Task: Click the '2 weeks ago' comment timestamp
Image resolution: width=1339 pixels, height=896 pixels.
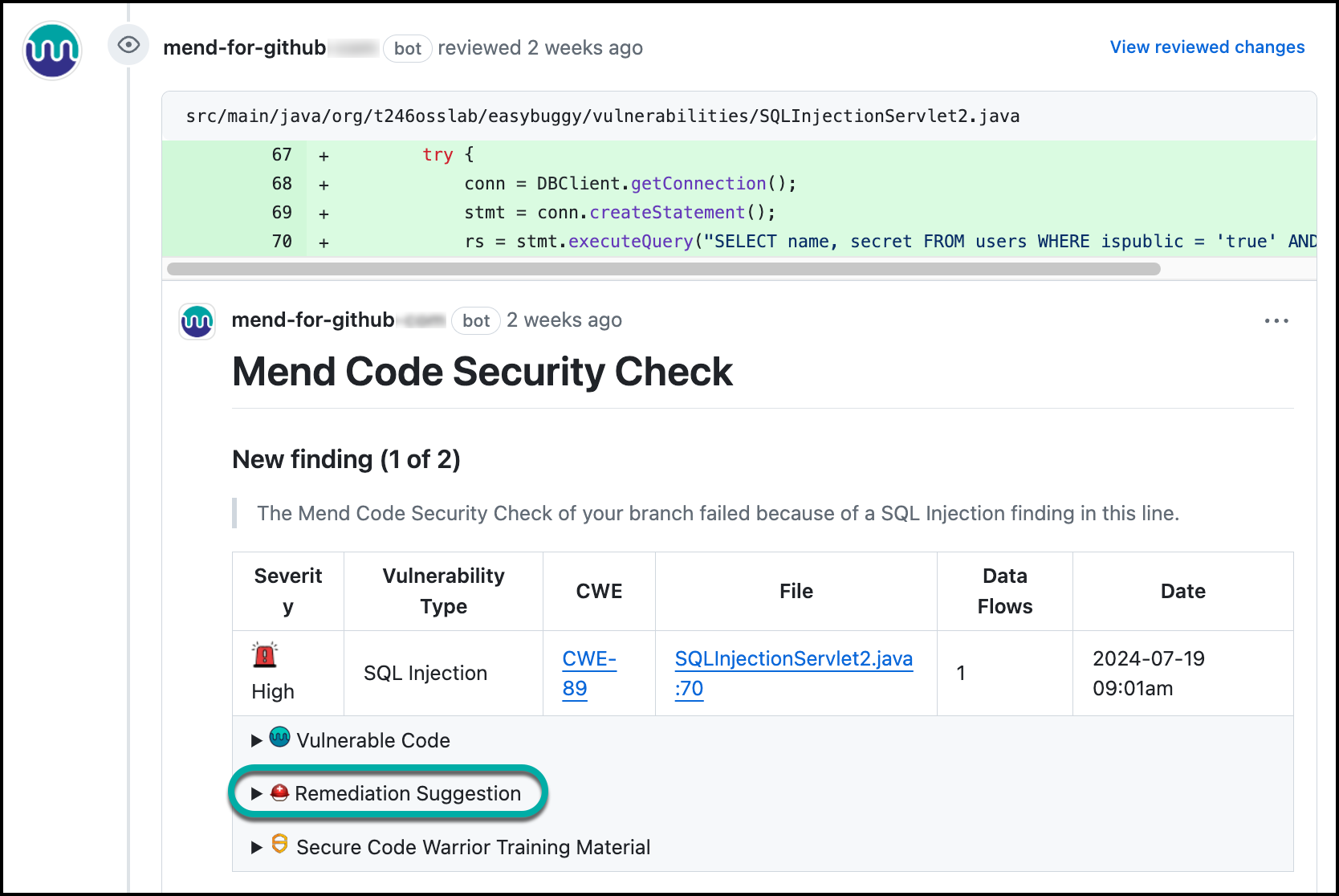Action: tap(564, 320)
